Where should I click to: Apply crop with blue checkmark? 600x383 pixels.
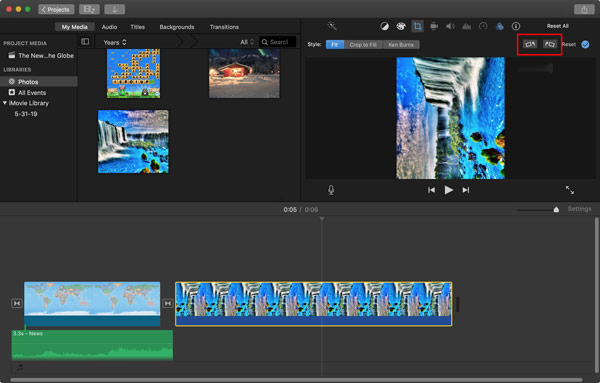(585, 44)
